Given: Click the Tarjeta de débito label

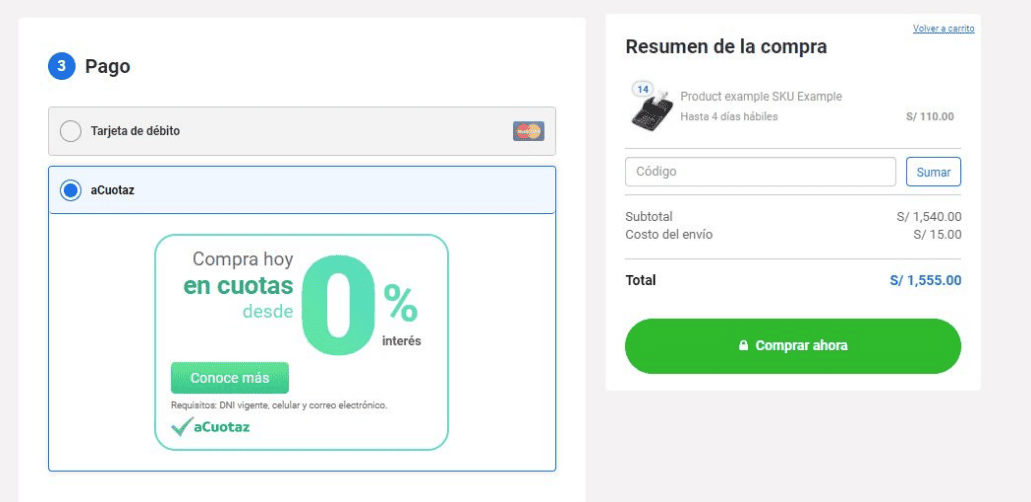Looking at the screenshot, I should tap(135, 131).
